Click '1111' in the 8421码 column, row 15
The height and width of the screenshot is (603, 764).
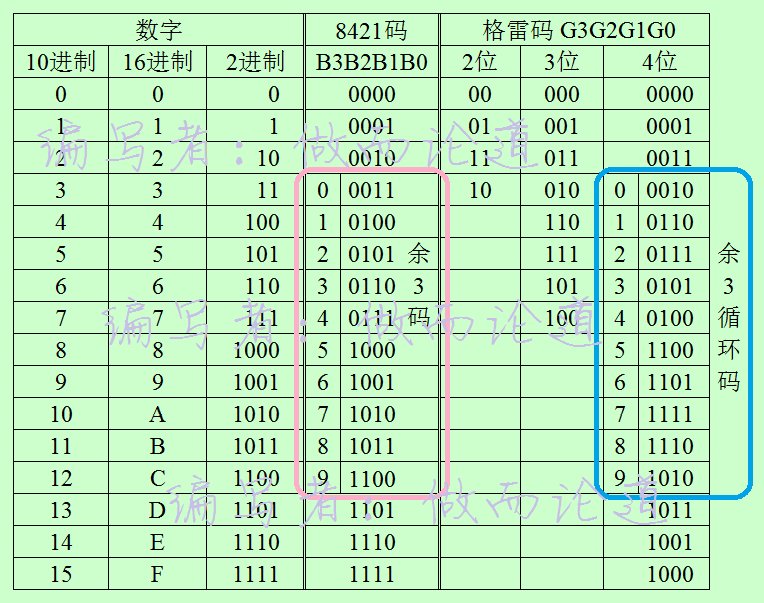click(372, 574)
